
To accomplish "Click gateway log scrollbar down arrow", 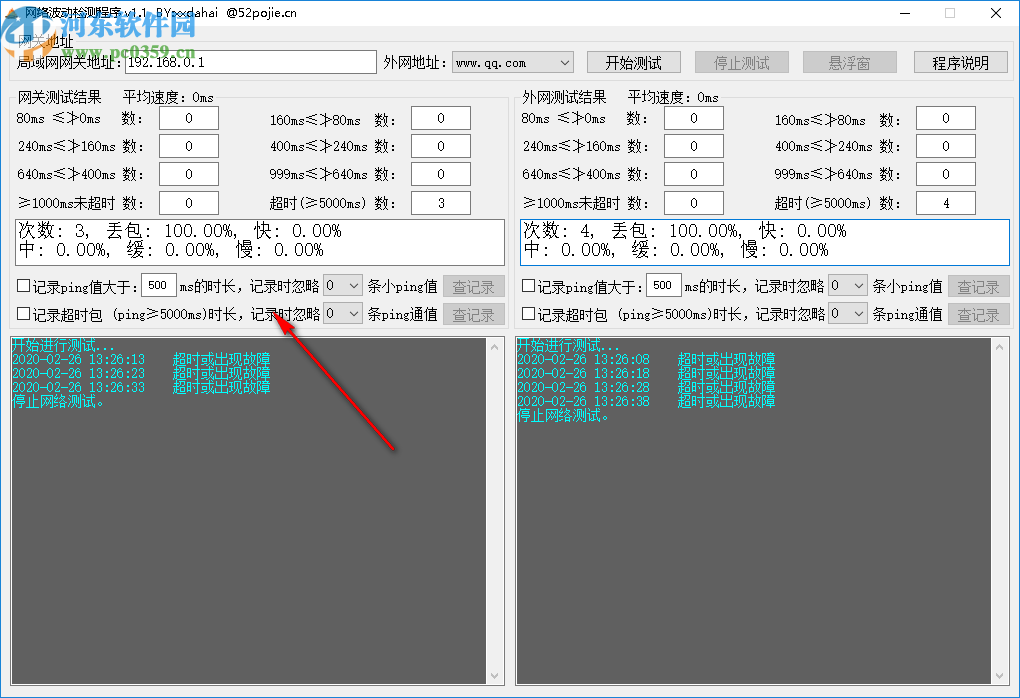I will click(x=494, y=676).
